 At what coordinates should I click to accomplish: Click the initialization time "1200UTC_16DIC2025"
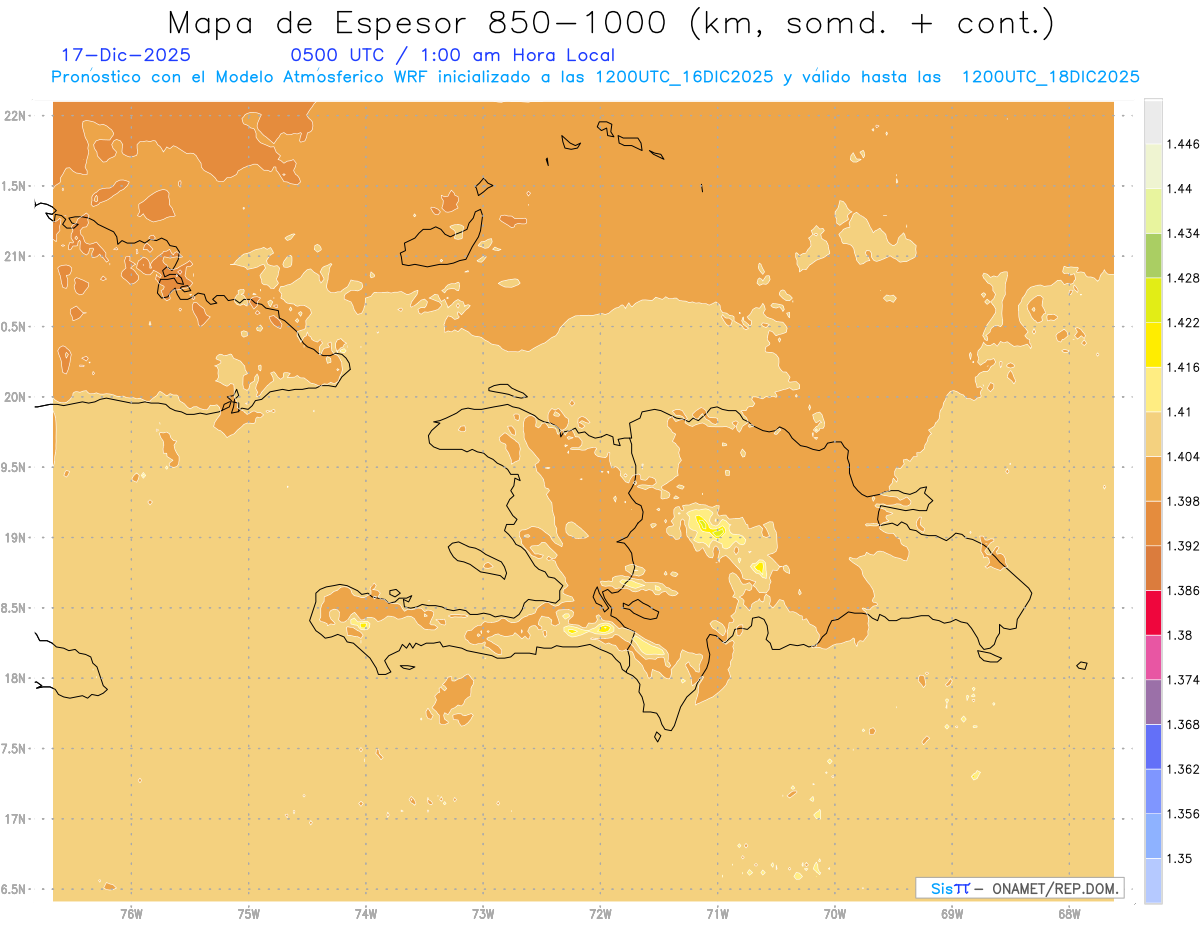point(683,77)
